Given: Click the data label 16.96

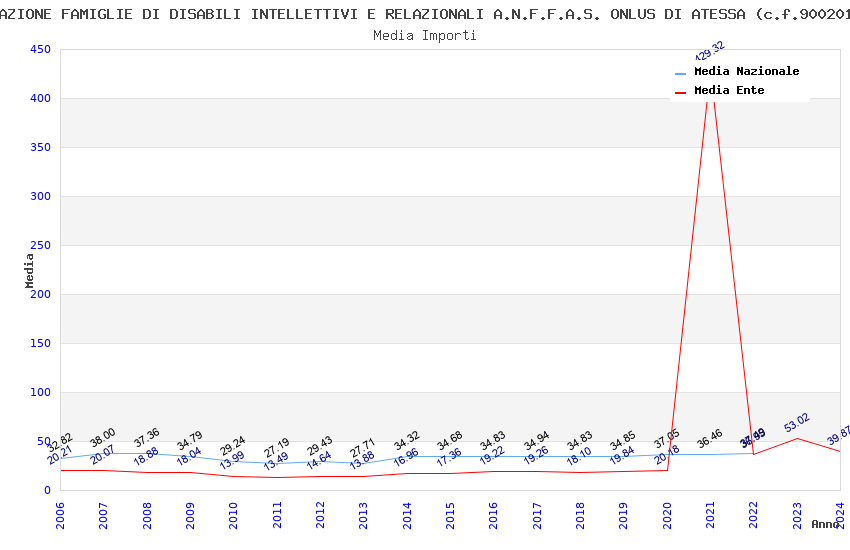Looking at the screenshot, I should 407,457.
